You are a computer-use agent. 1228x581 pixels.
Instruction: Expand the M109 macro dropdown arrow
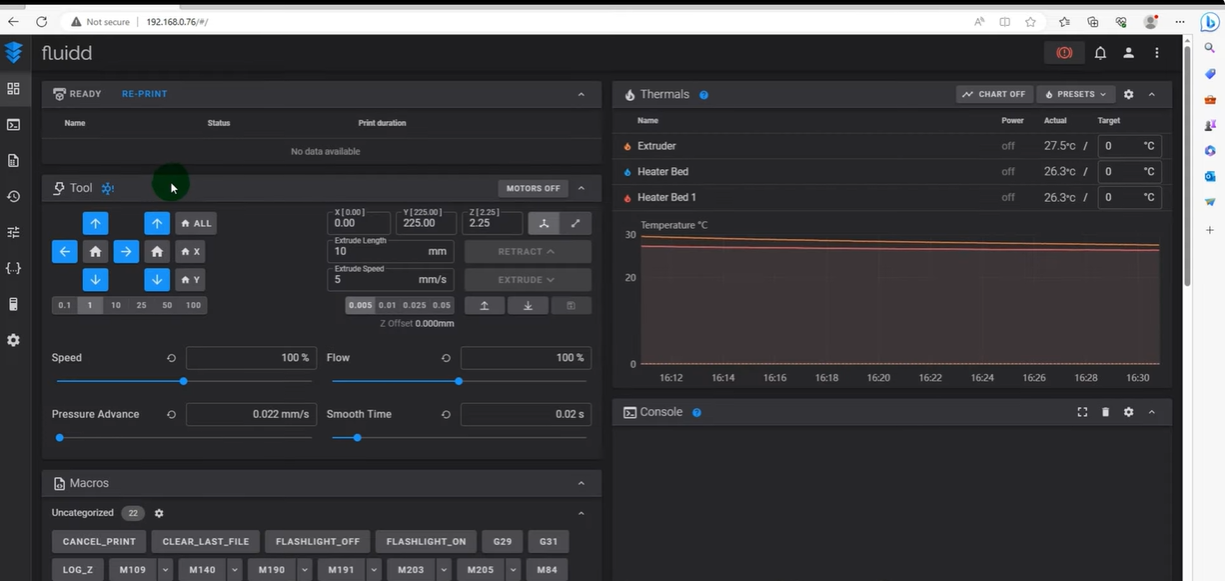166,570
